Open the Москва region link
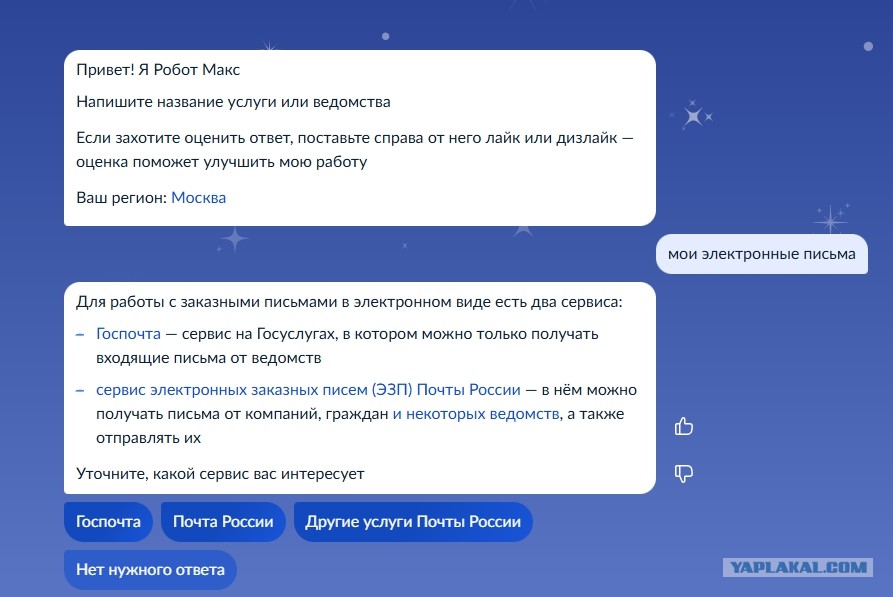This screenshot has width=893, height=597. coord(198,198)
